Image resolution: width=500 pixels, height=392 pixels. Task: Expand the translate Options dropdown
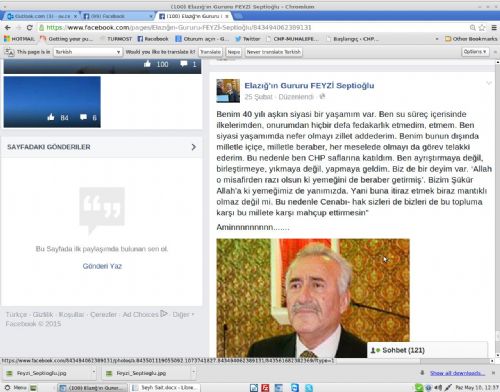475,52
